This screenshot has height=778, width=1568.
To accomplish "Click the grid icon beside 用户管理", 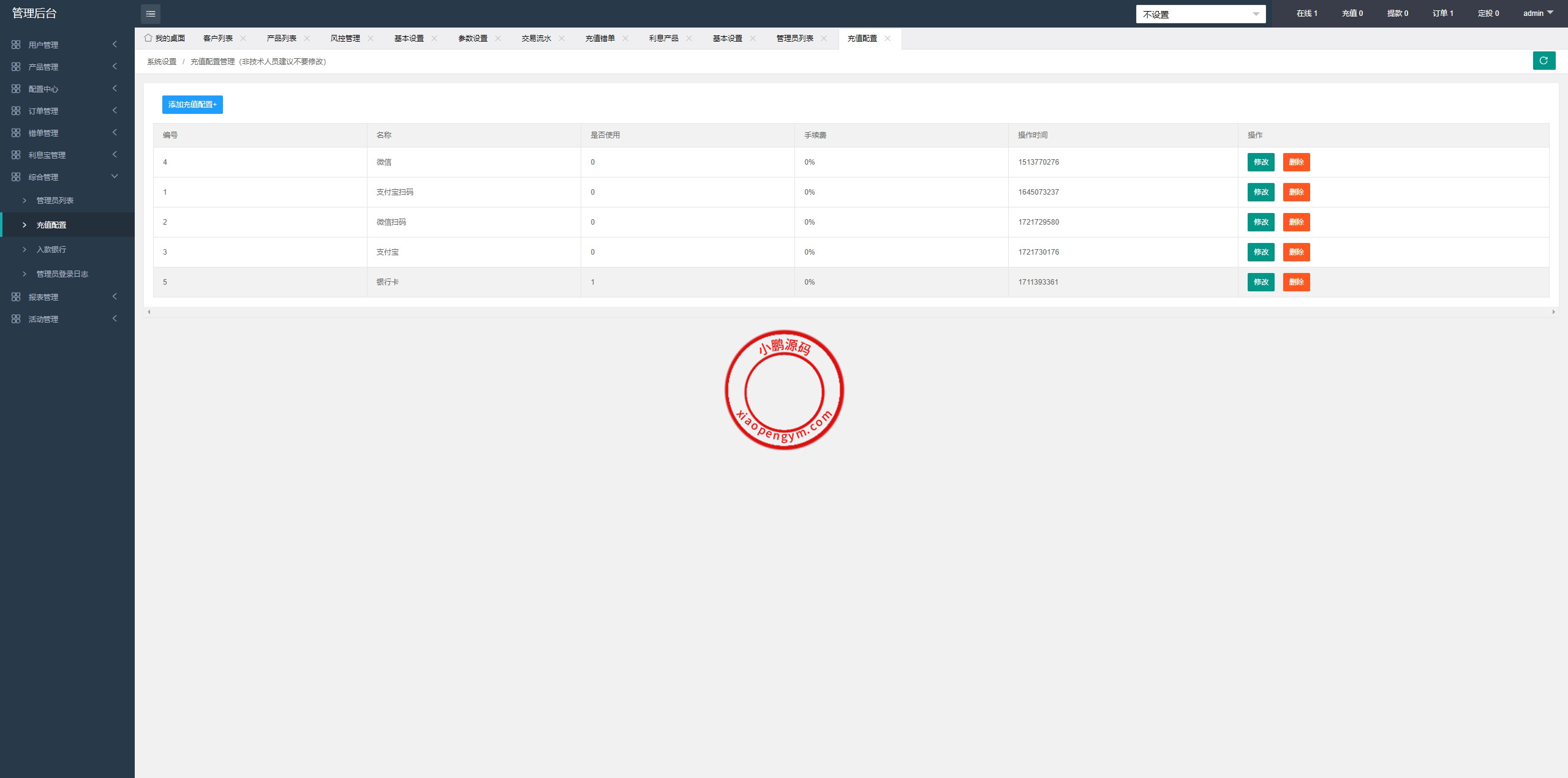I will click(x=16, y=45).
